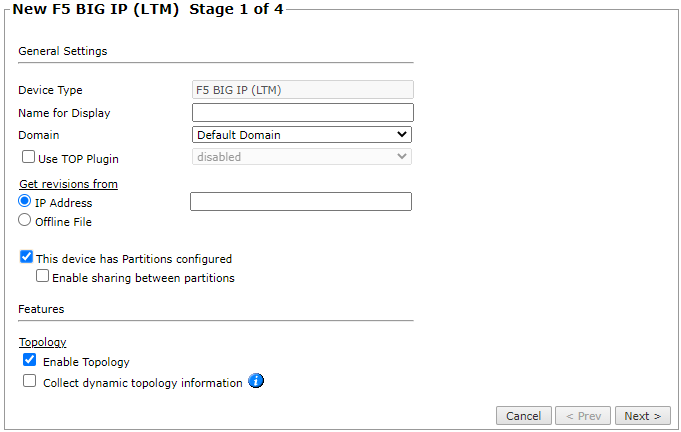Check Enable sharing between partitions
Viewport: 681px width, 432px height.
(x=43, y=276)
